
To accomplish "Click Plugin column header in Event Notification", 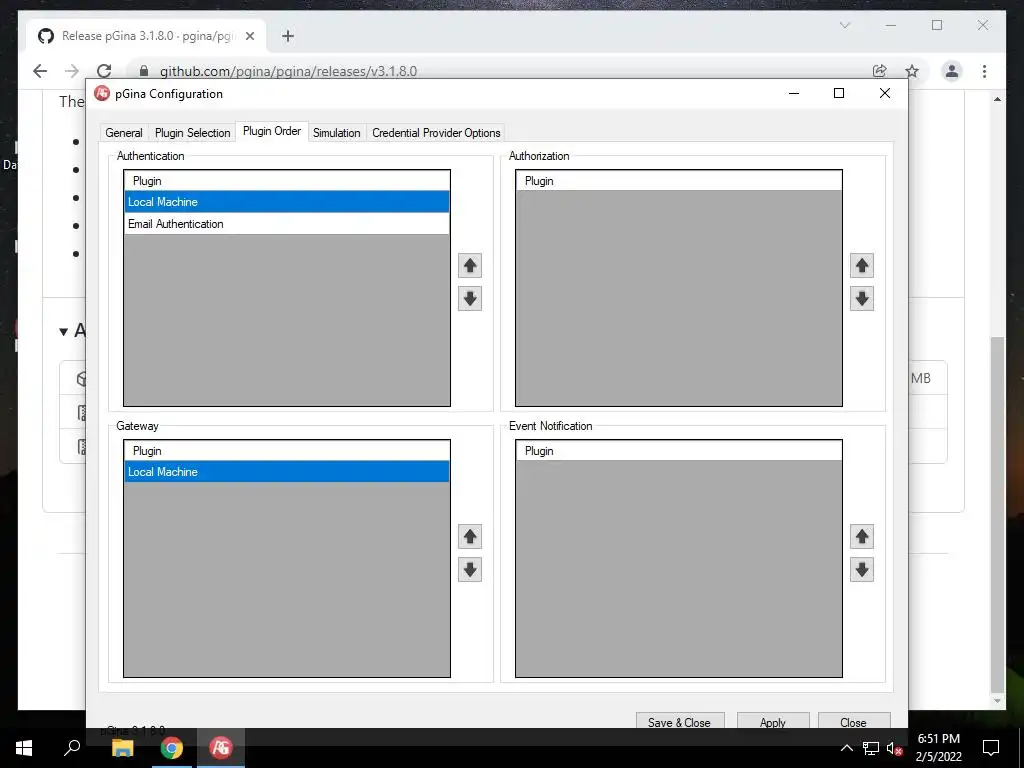I will [x=679, y=451].
